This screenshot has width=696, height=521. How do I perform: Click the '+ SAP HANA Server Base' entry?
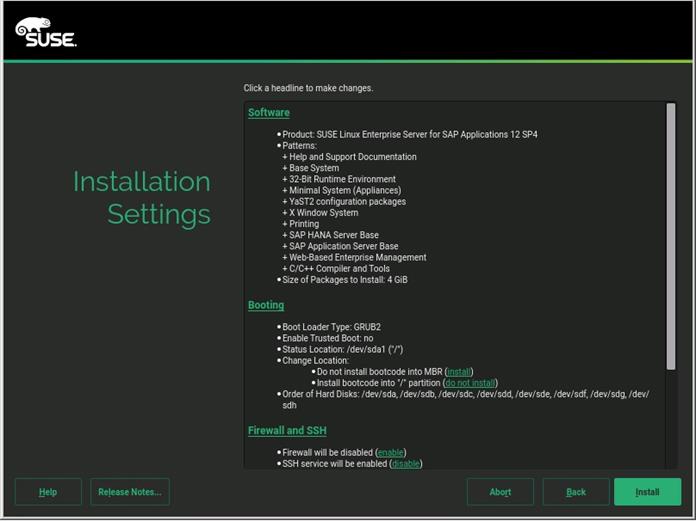click(x=331, y=235)
